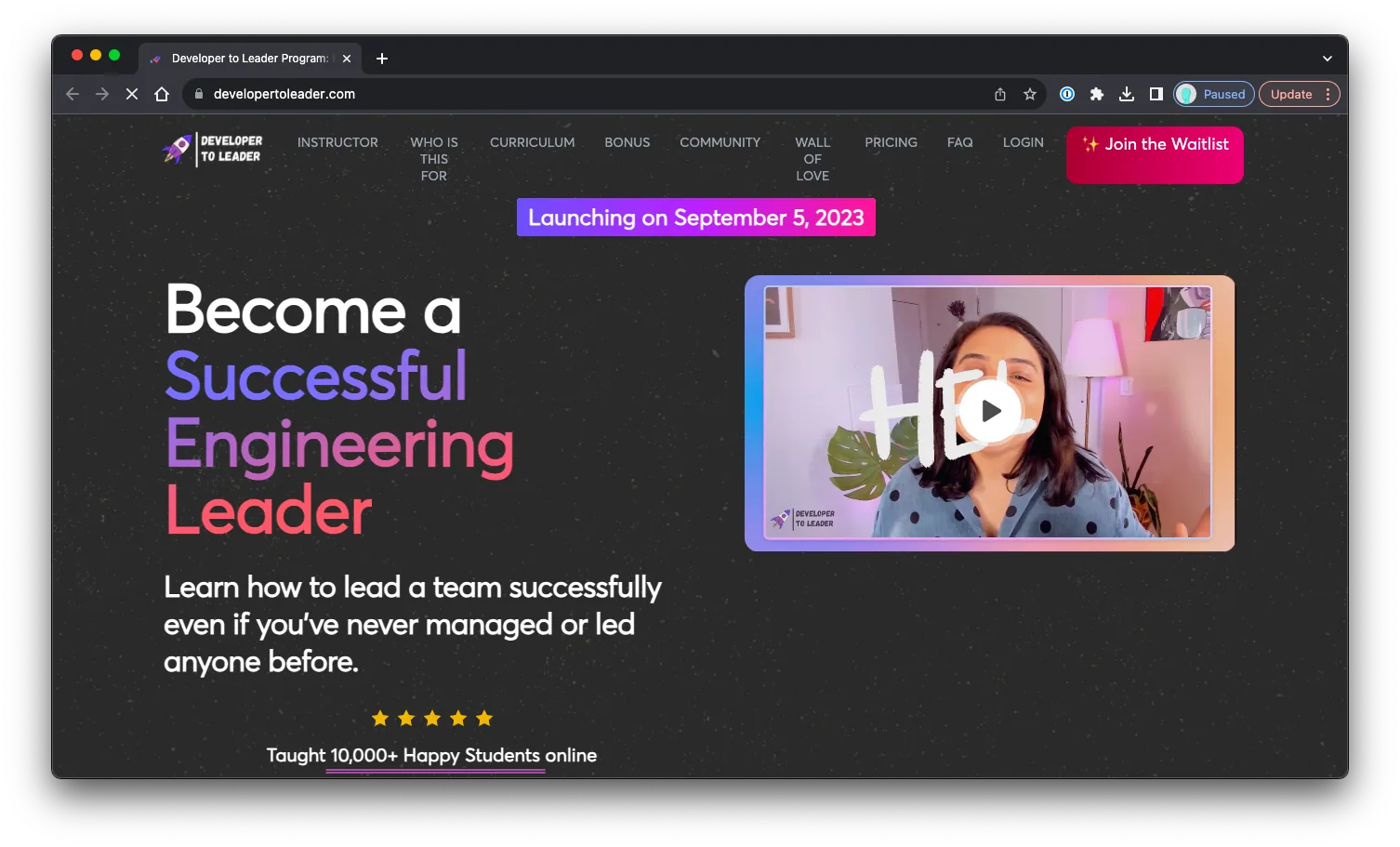Viewport: 1400px width, 847px height.
Task: Open the browser home page icon
Action: (162, 94)
